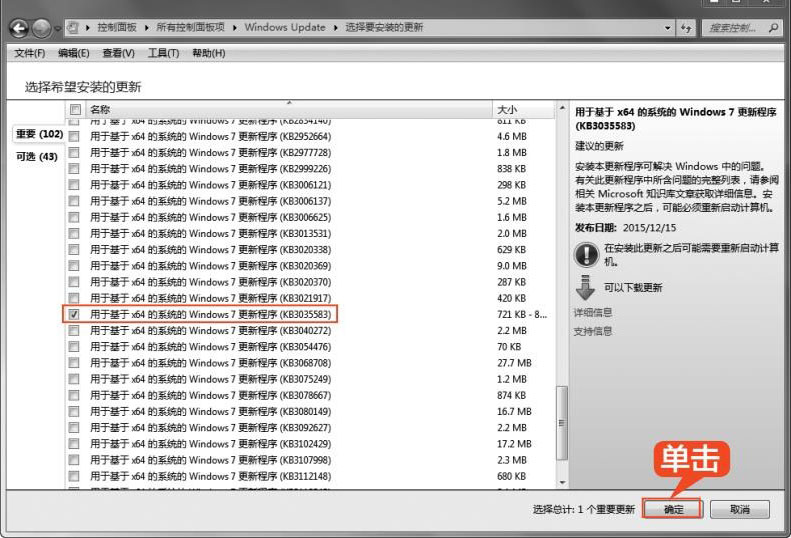
Task: Check the box for update KB2999226
Action: 74,169
